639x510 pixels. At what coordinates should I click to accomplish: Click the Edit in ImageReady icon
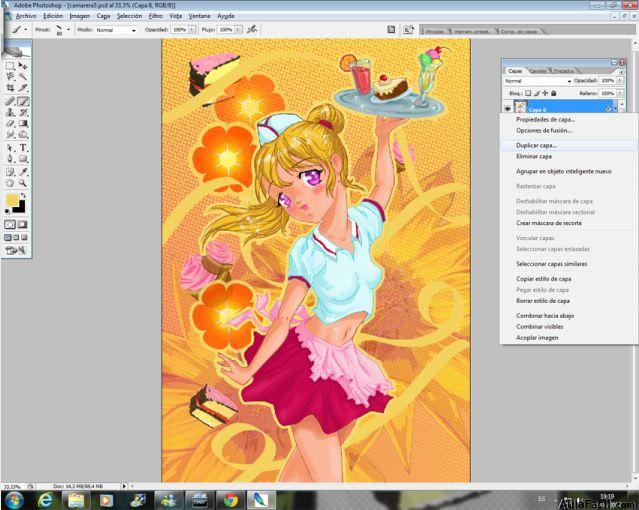click(x=16, y=250)
